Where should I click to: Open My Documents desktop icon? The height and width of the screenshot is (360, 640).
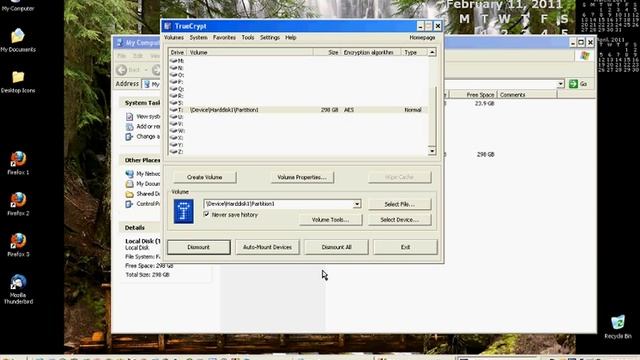[x=18, y=40]
